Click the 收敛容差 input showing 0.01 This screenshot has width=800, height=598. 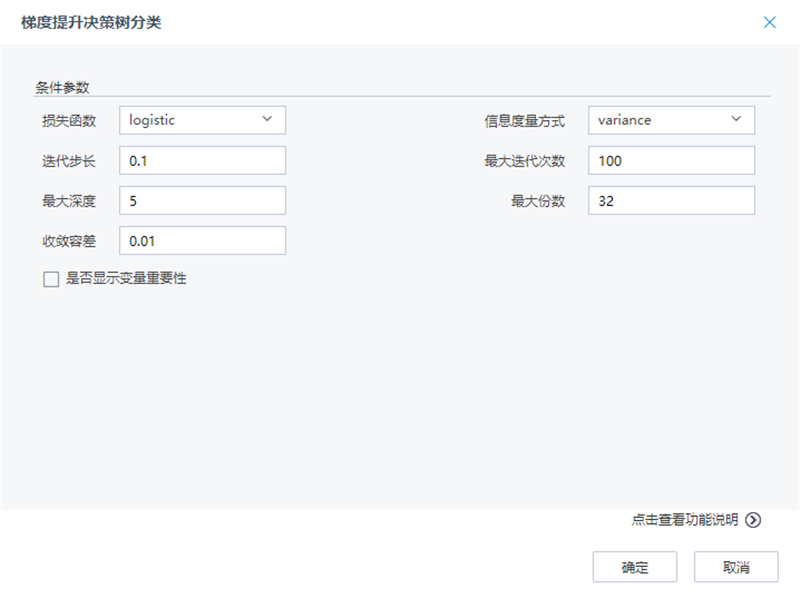pos(200,240)
